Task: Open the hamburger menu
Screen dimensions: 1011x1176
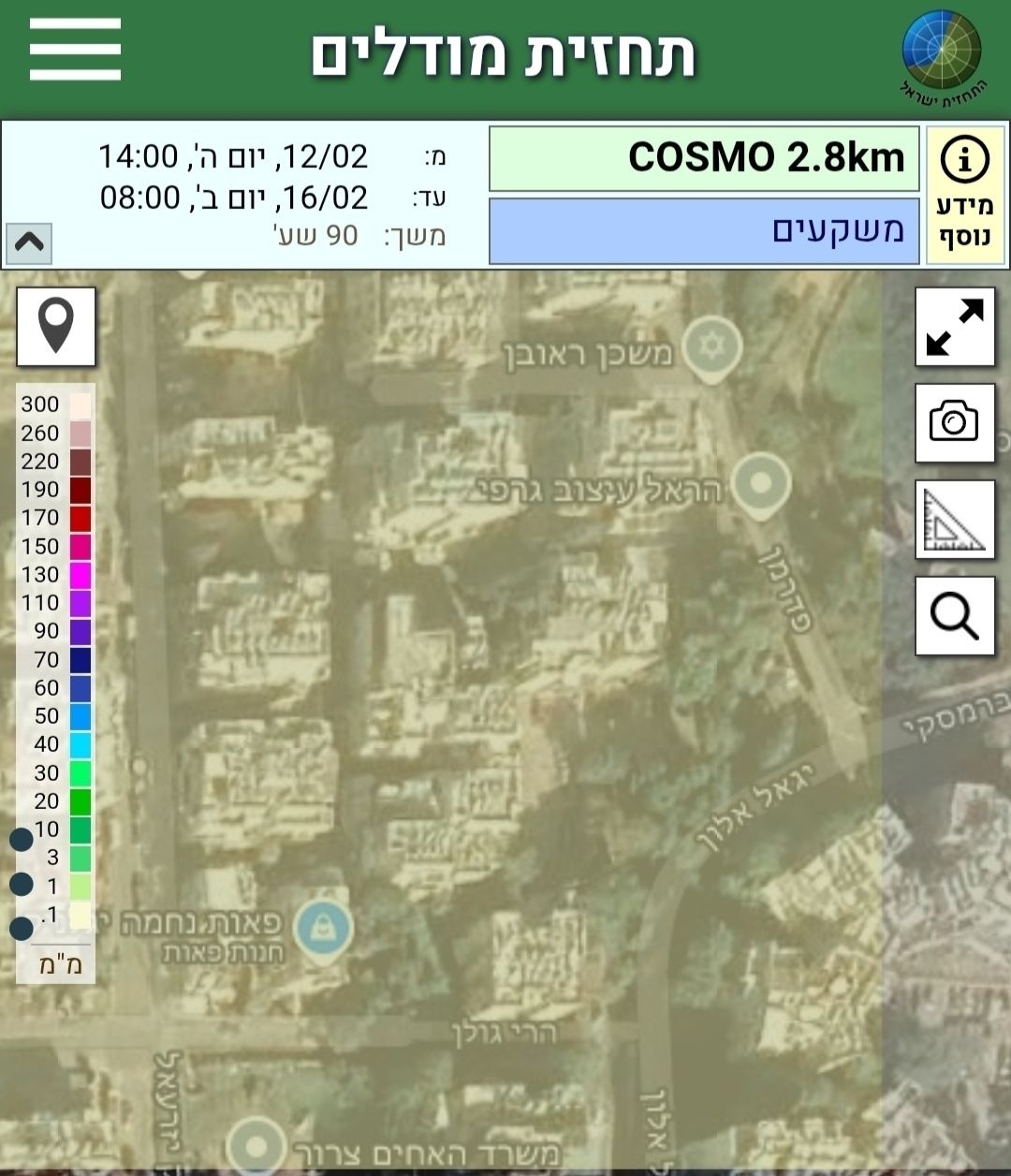Action: pos(75,50)
